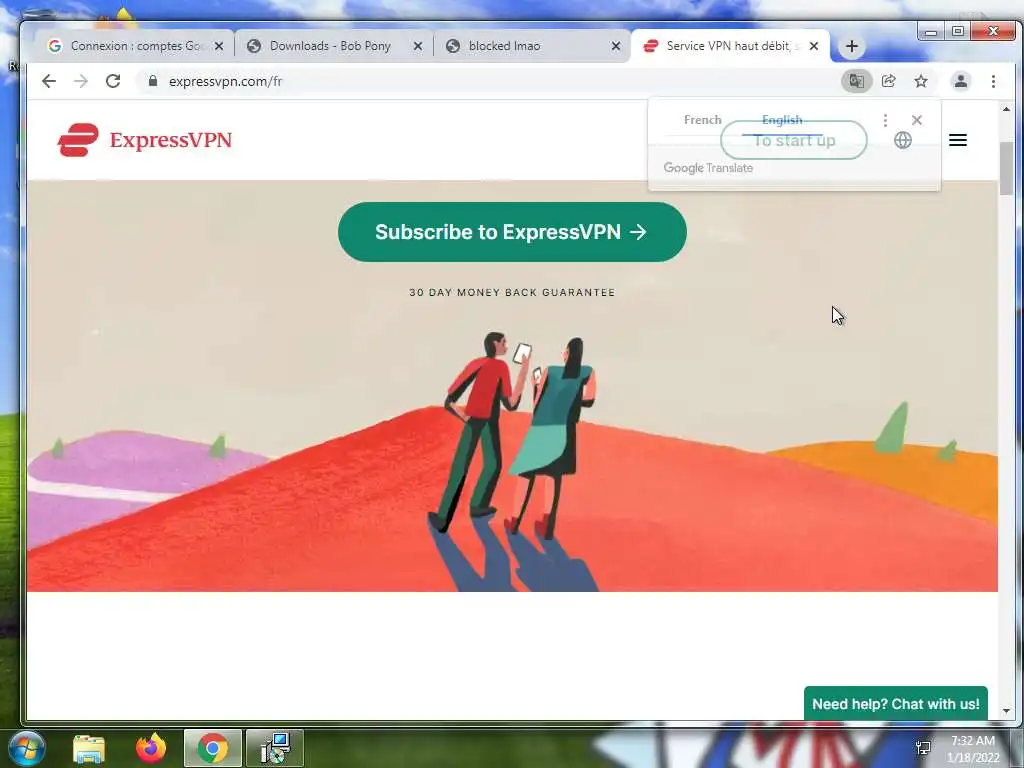Click the taskbar clock 7:32 AM
Image resolution: width=1024 pixels, height=768 pixels.
point(973,741)
